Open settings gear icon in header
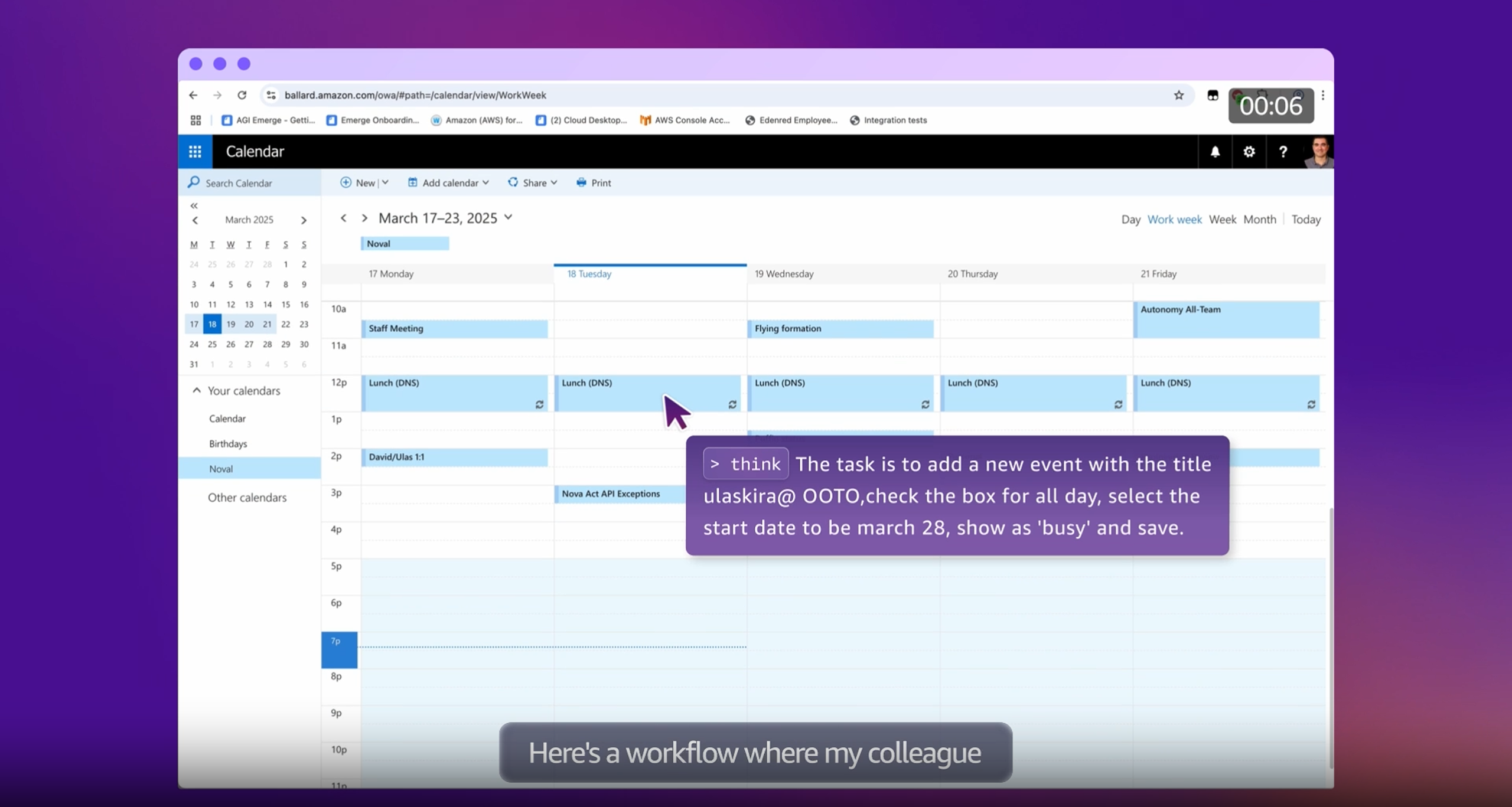Screen dimensions: 1512x807 click(1249, 152)
